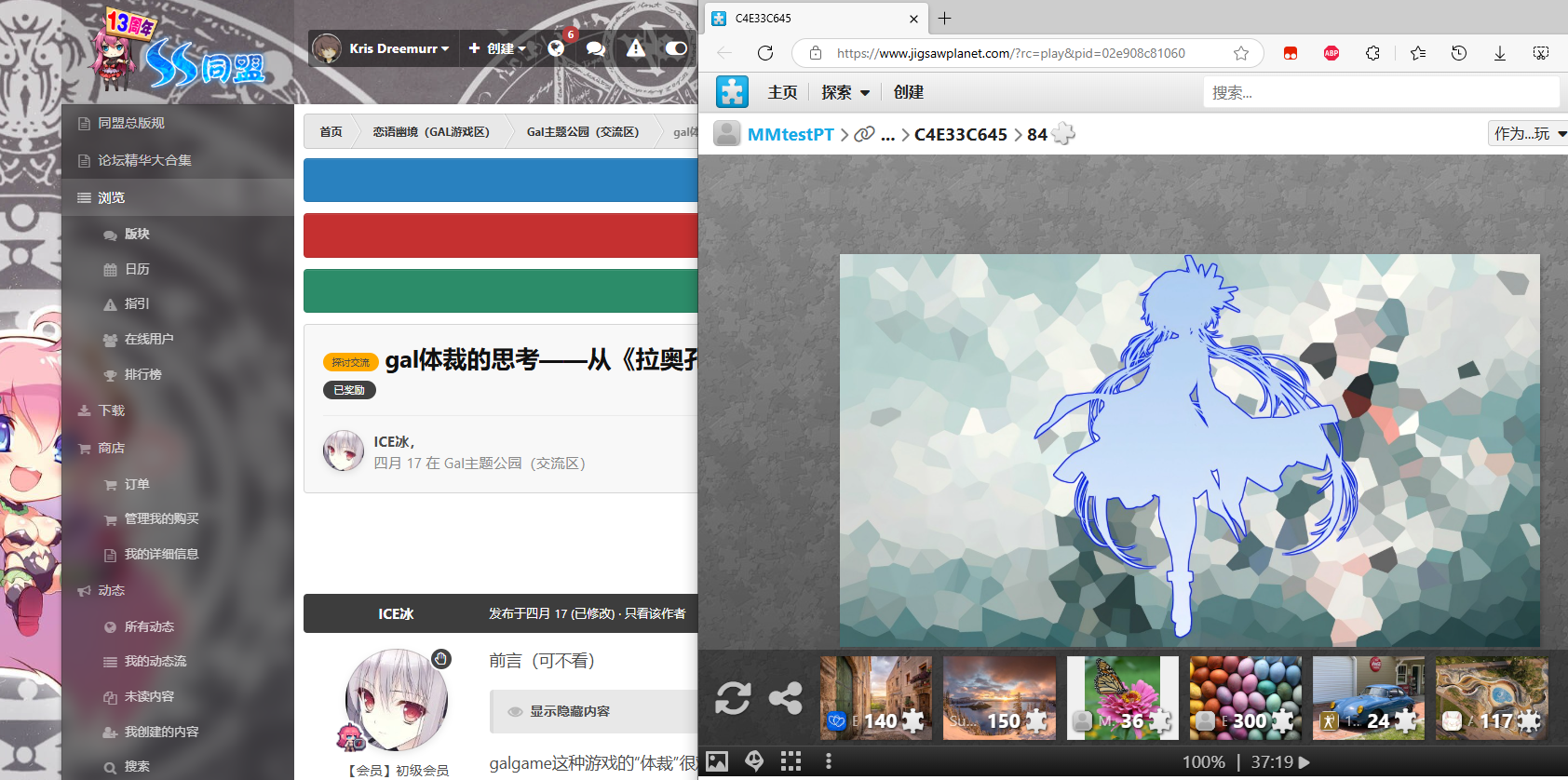Open 未读内容 in sidebar
The width and height of the screenshot is (1568, 780).
149,696
